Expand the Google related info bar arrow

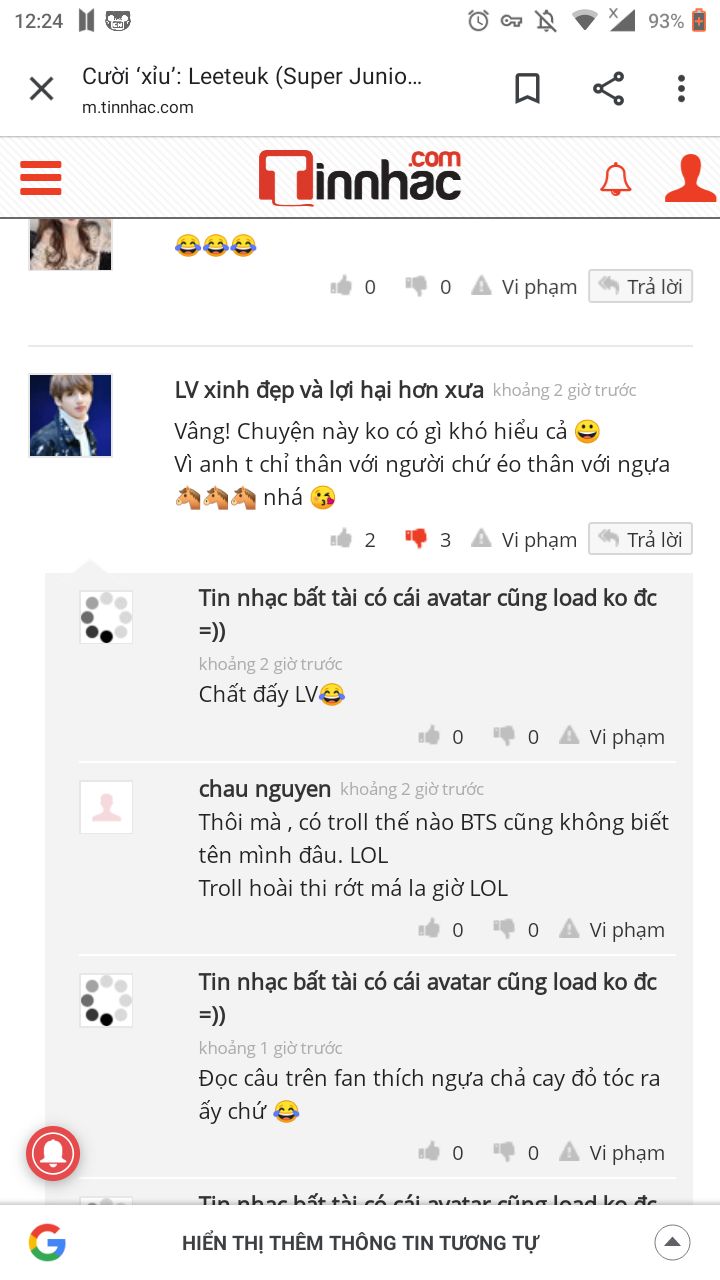pyautogui.click(x=672, y=1243)
